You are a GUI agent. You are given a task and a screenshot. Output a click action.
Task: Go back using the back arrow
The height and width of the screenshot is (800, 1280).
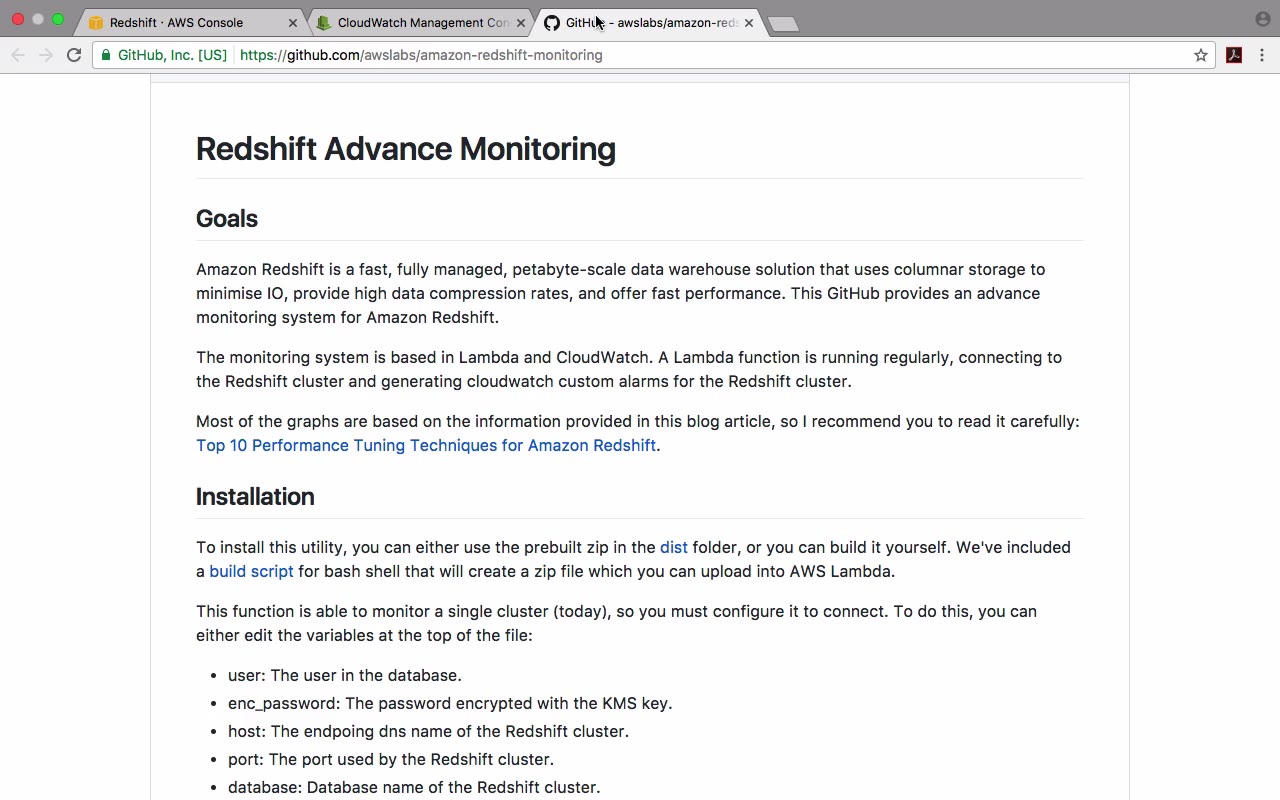18,55
